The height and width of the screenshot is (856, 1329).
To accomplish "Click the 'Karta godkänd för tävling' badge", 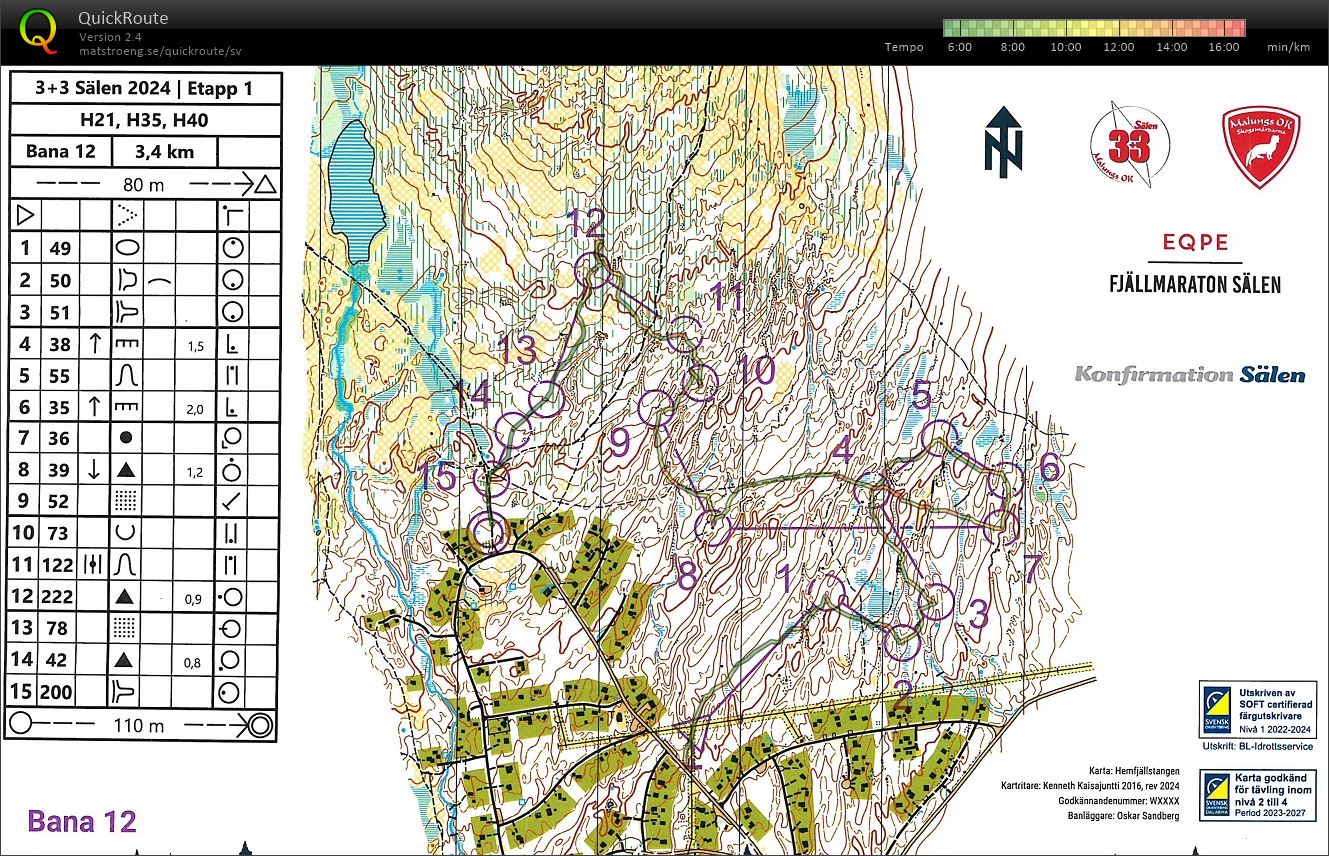I will pyautogui.click(x=1258, y=795).
